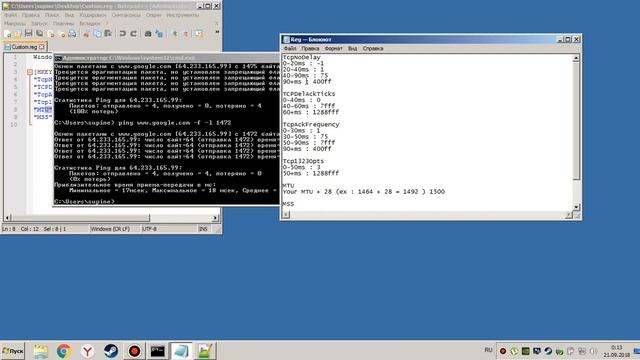
Task: Click the Copy icon in Notepad++ toolbar
Action: [x=97, y=34]
